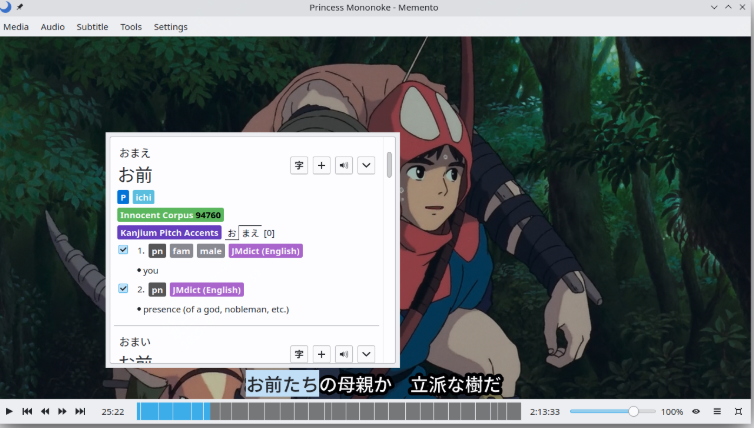Toggle subtitle visibility with the eye icon

[x=696, y=411]
